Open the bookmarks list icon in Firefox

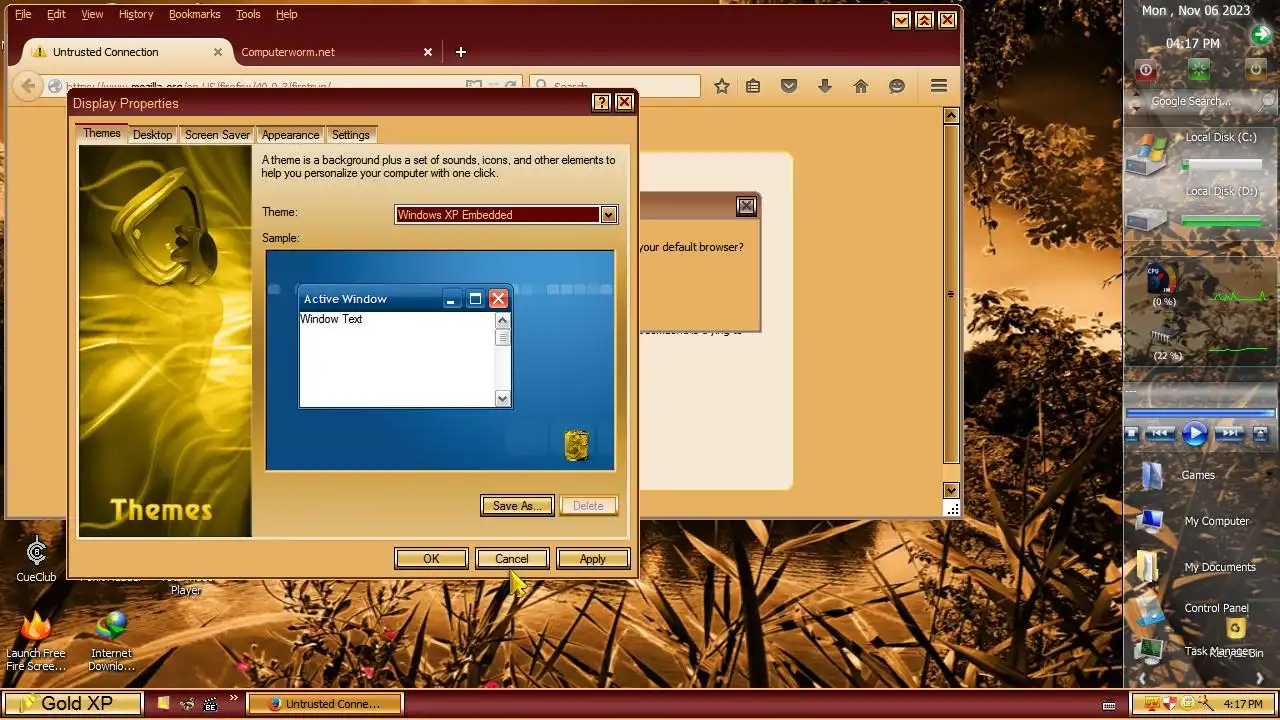pyautogui.click(x=753, y=87)
